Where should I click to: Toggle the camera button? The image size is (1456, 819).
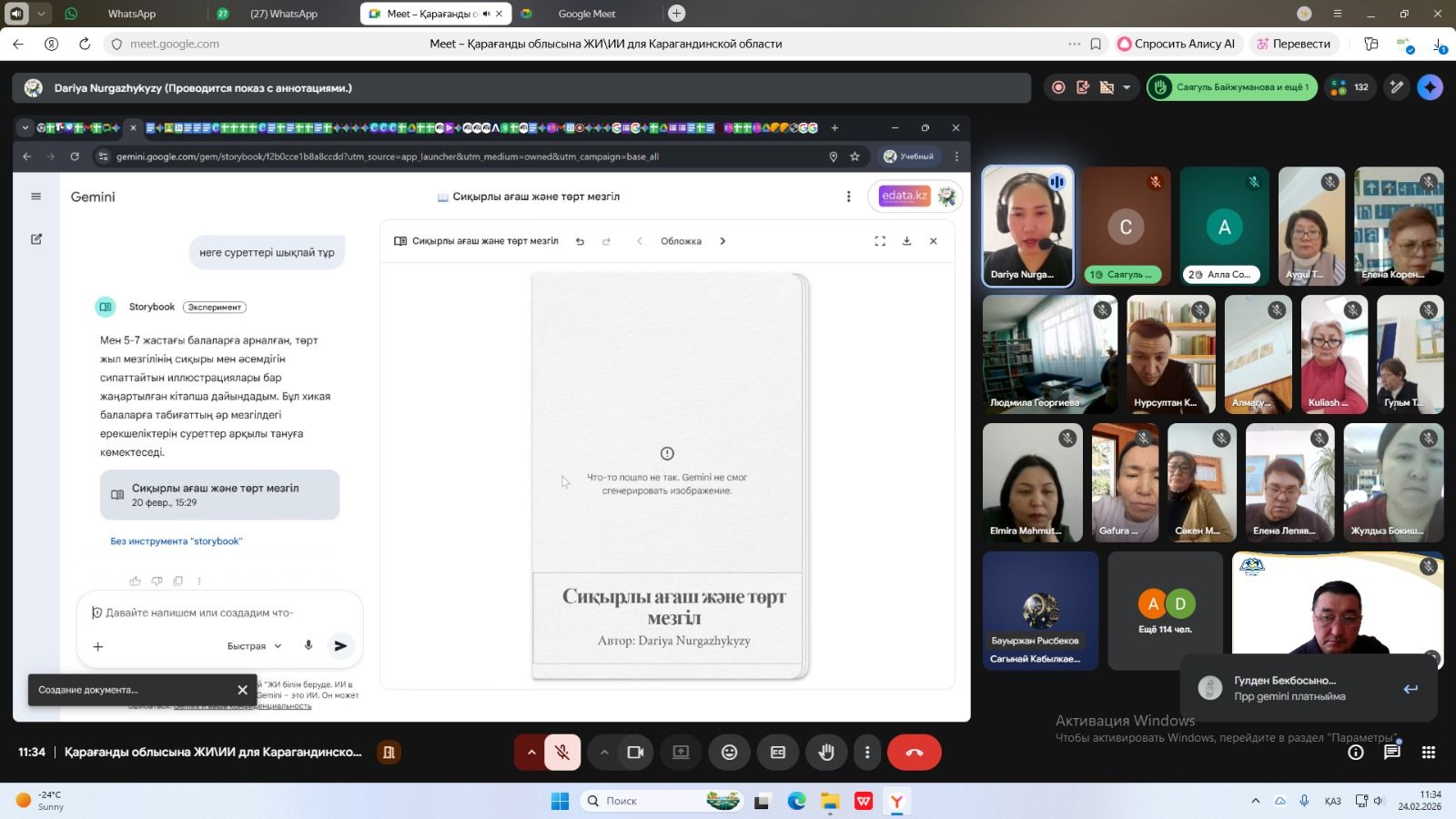[x=635, y=753]
